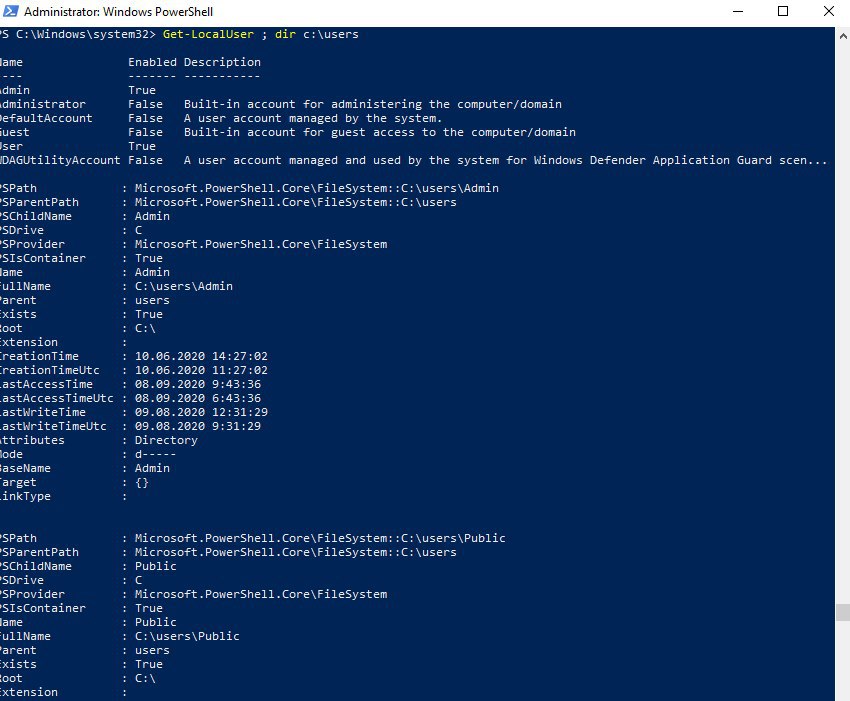This screenshot has height=701, width=850.
Task: Click LastAccessTimeUtc value '08.09.2020 6:43:36'
Action: [x=198, y=398]
